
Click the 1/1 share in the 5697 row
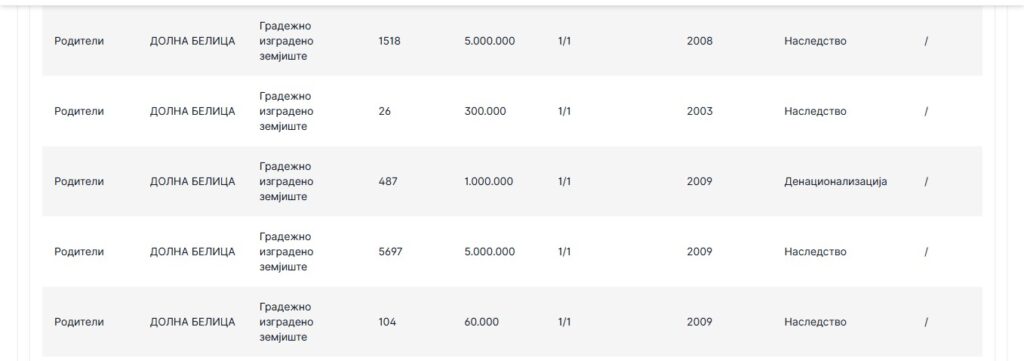click(x=564, y=252)
